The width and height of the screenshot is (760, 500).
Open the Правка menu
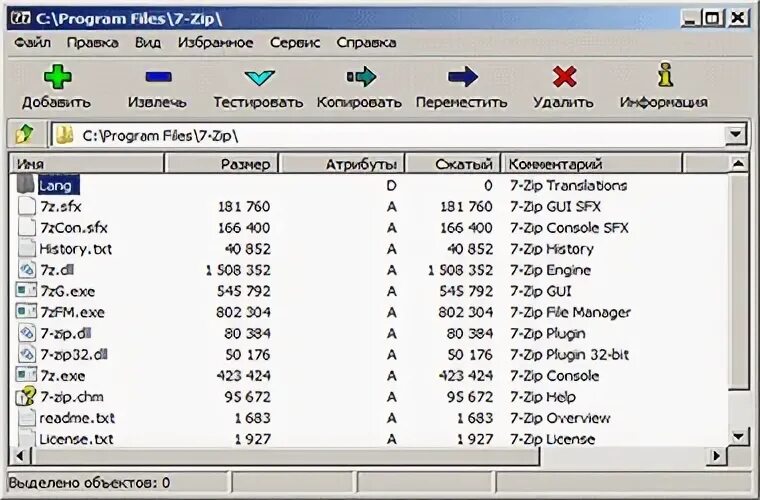click(x=93, y=43)
